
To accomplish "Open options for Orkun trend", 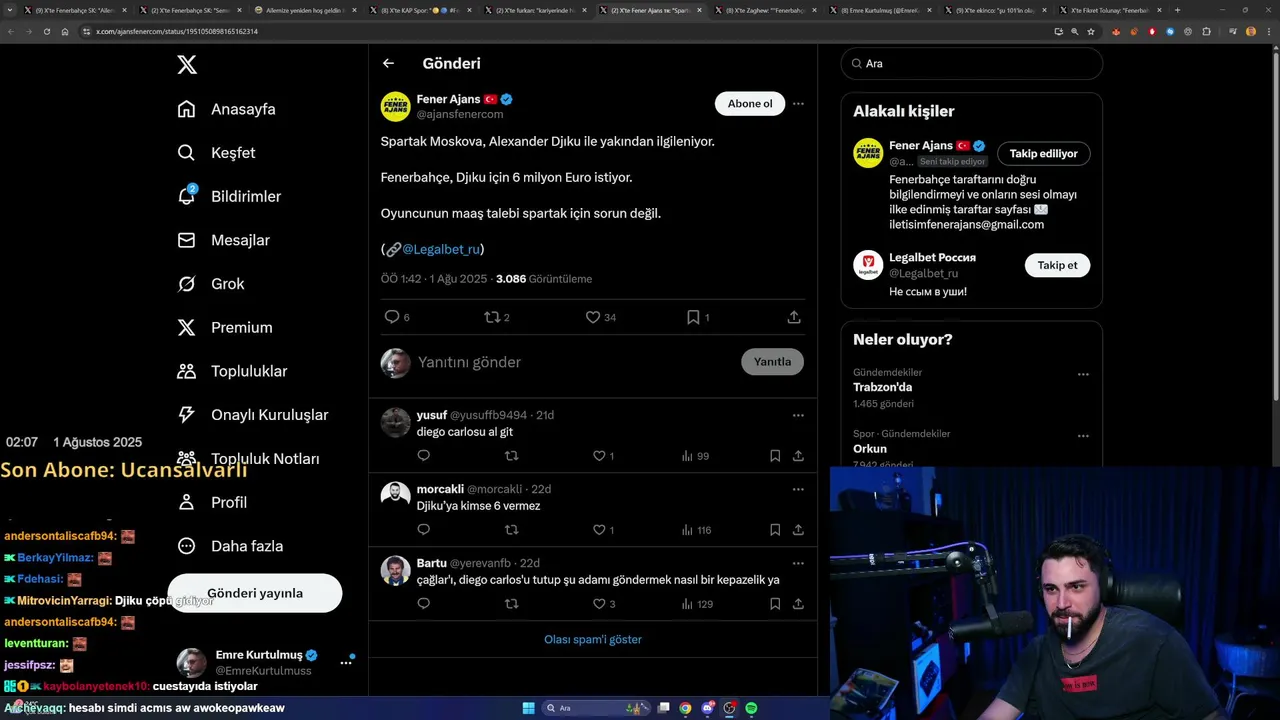I will coord(1083,436).
